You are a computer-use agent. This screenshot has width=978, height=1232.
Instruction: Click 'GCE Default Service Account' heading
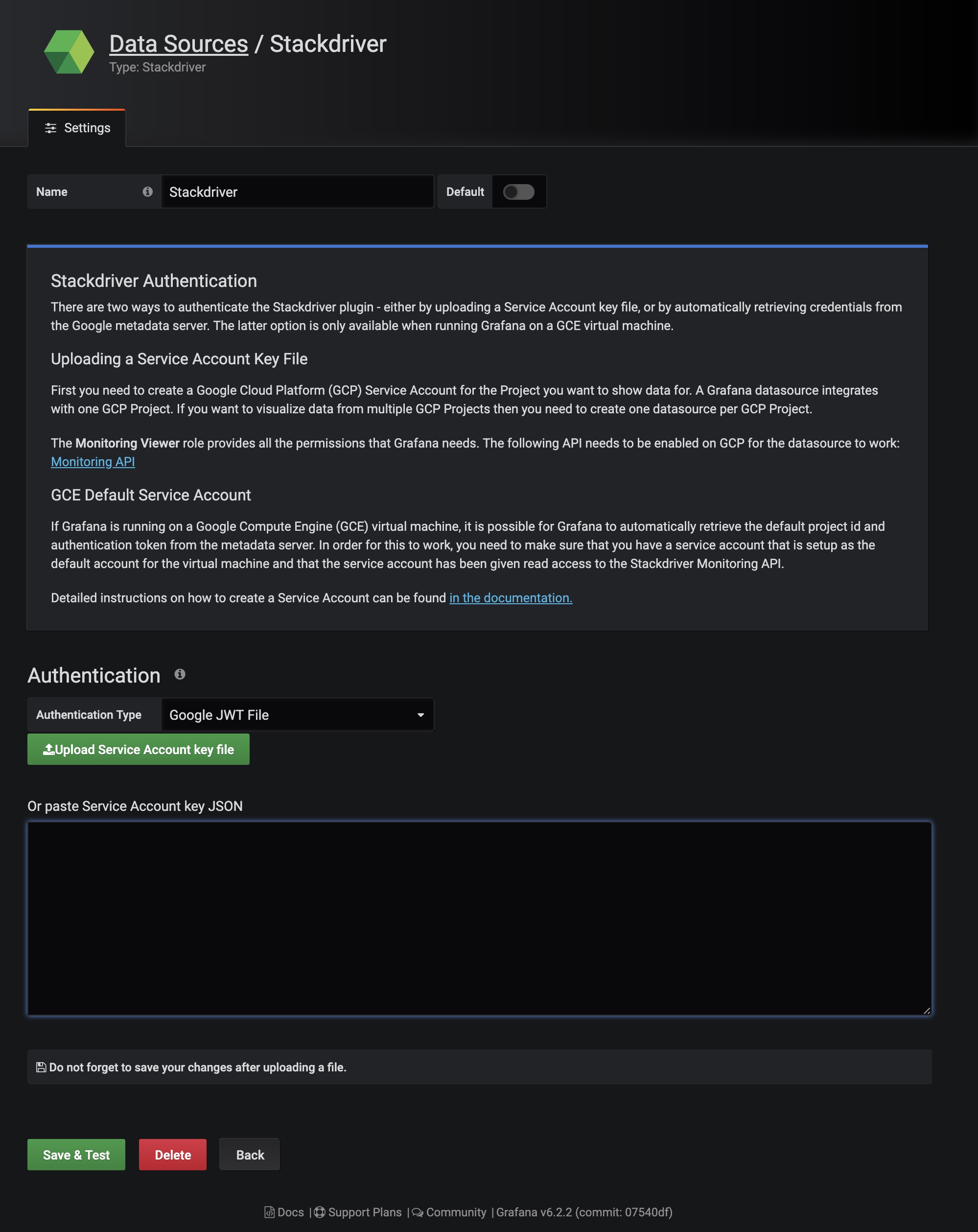tap(151, 495)
